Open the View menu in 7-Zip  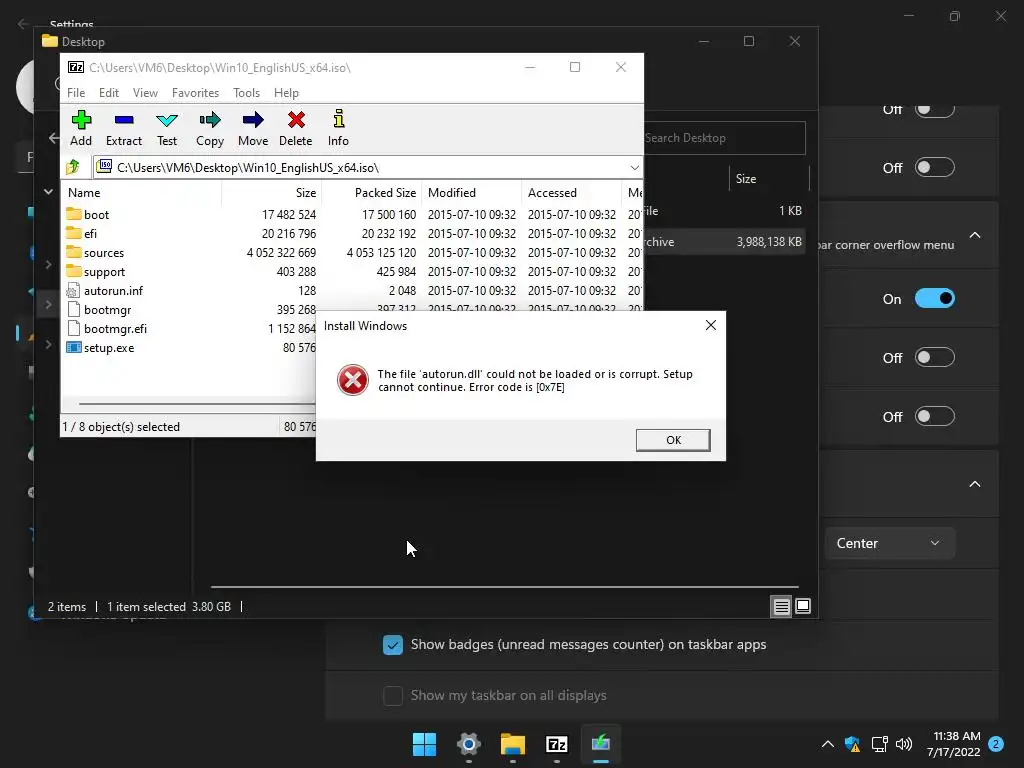tap(145, 93)
